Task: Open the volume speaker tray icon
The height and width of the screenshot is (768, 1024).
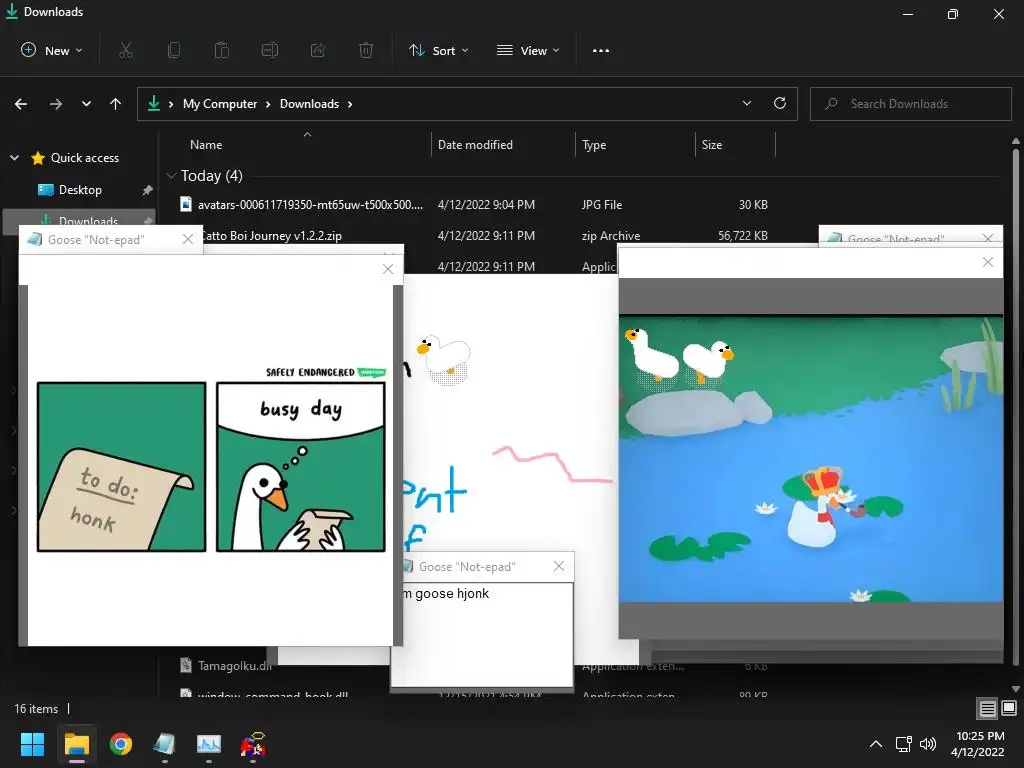Action: [928, 744]
